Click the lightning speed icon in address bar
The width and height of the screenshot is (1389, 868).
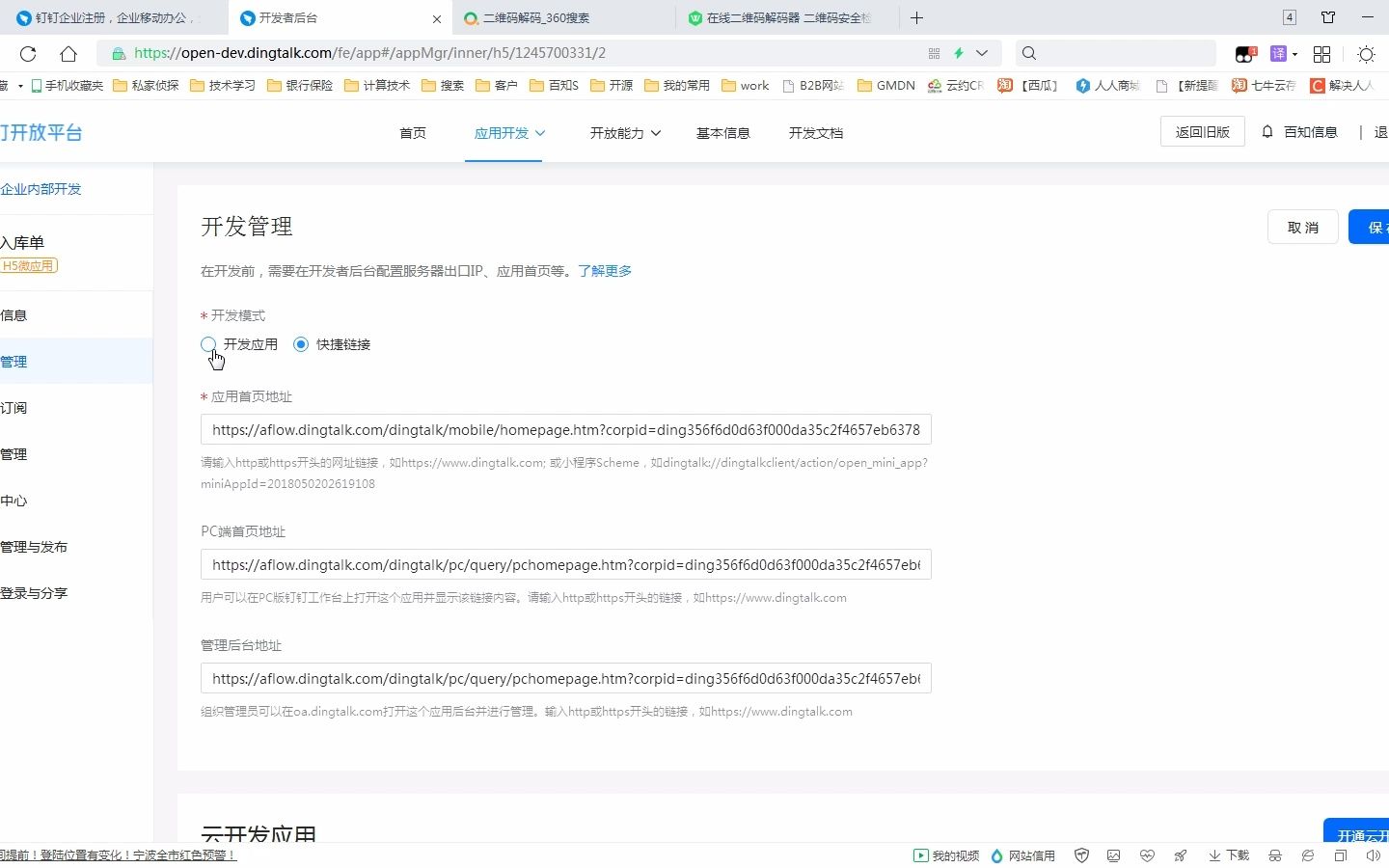958,53
